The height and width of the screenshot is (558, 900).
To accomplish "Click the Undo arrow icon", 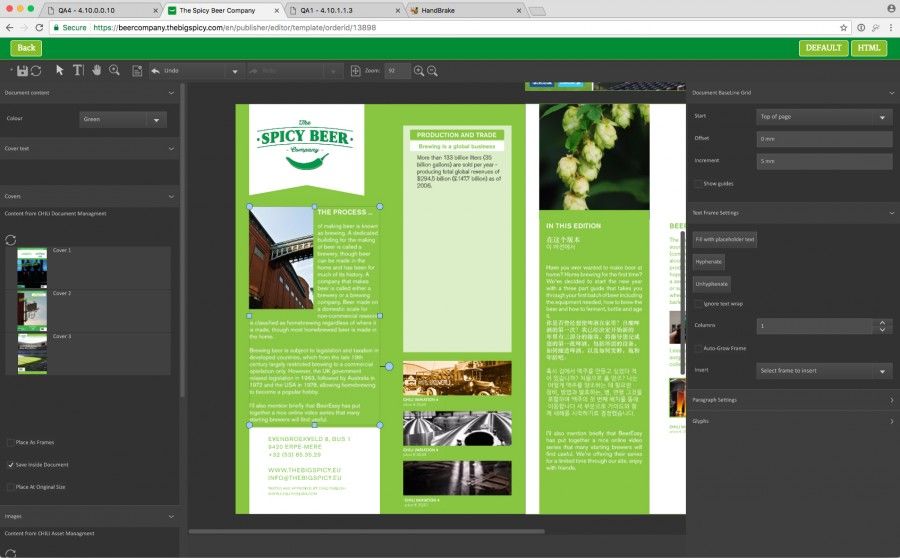I will (x=156, y=71).
